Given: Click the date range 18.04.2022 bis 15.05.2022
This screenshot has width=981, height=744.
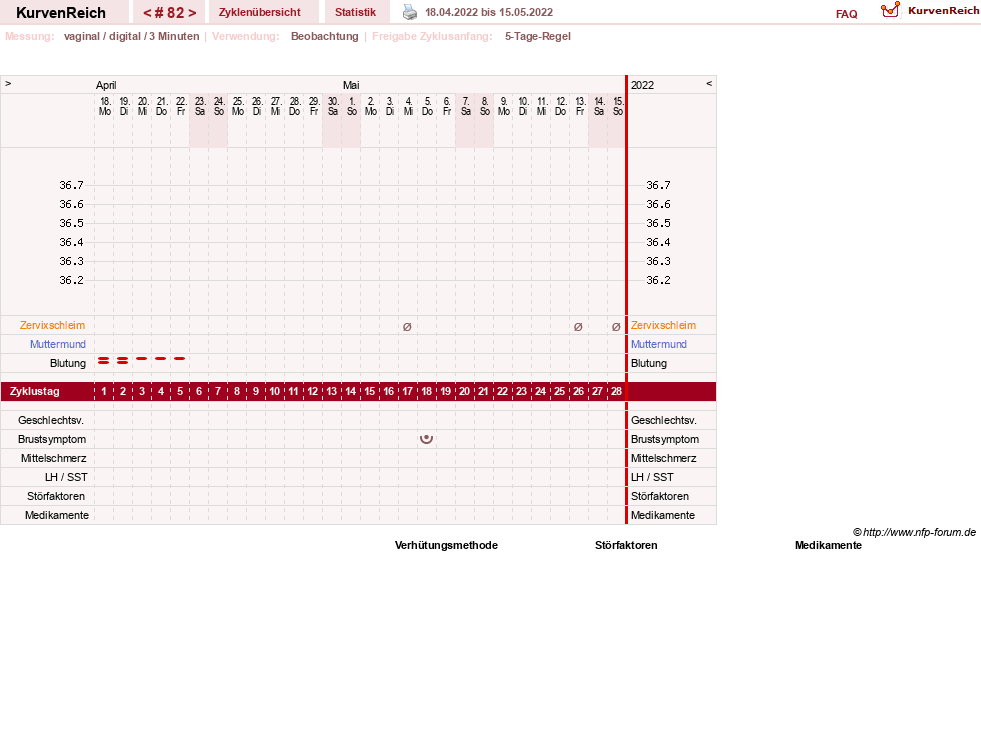Looking at the screenshot, I should [489, 12].
